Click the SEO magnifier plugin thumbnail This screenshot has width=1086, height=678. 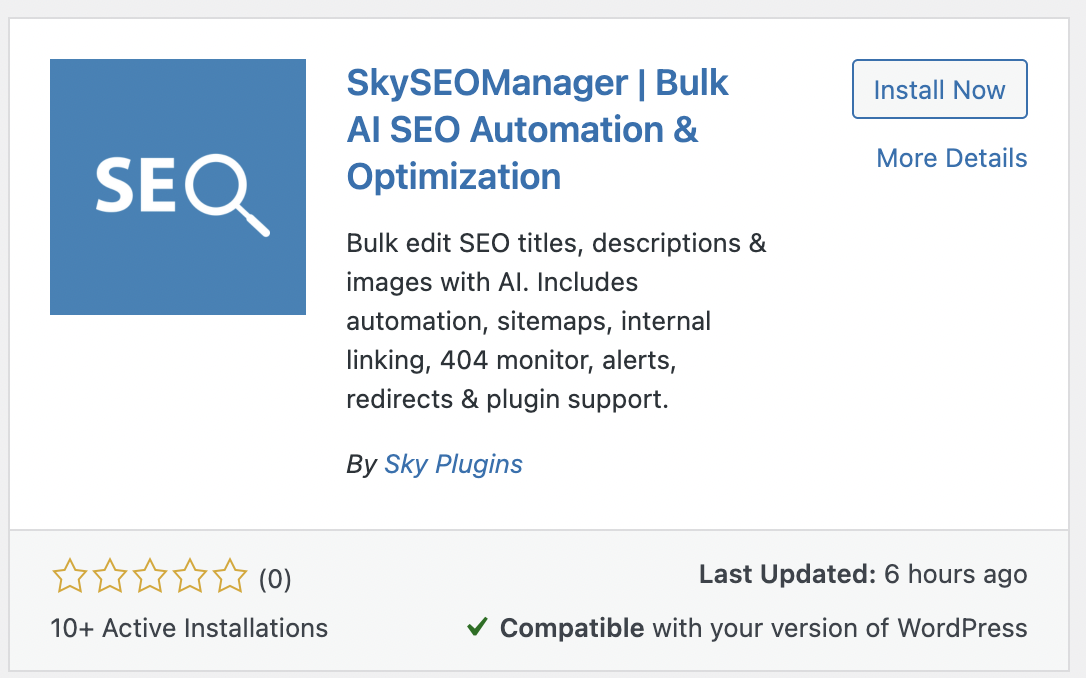tap(178, 187)
